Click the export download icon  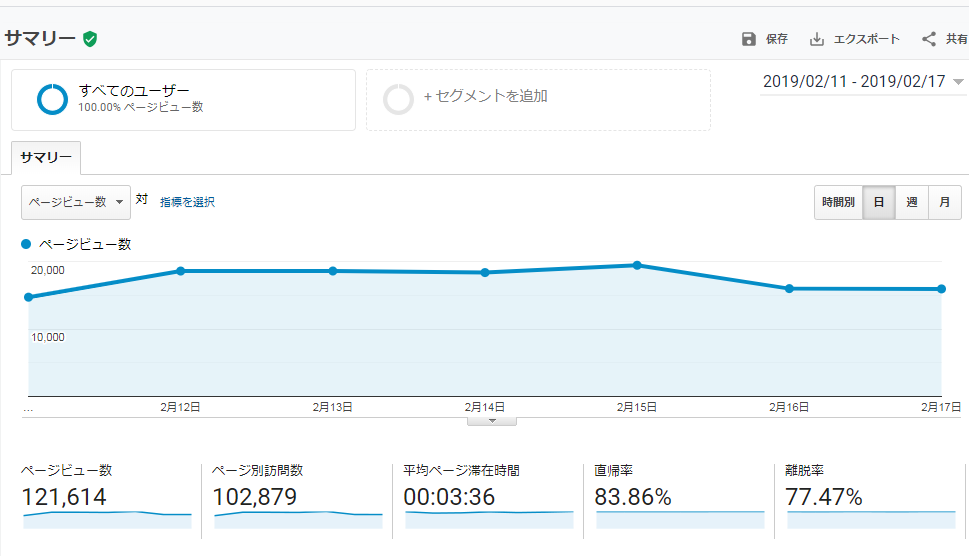coord(817,39)
